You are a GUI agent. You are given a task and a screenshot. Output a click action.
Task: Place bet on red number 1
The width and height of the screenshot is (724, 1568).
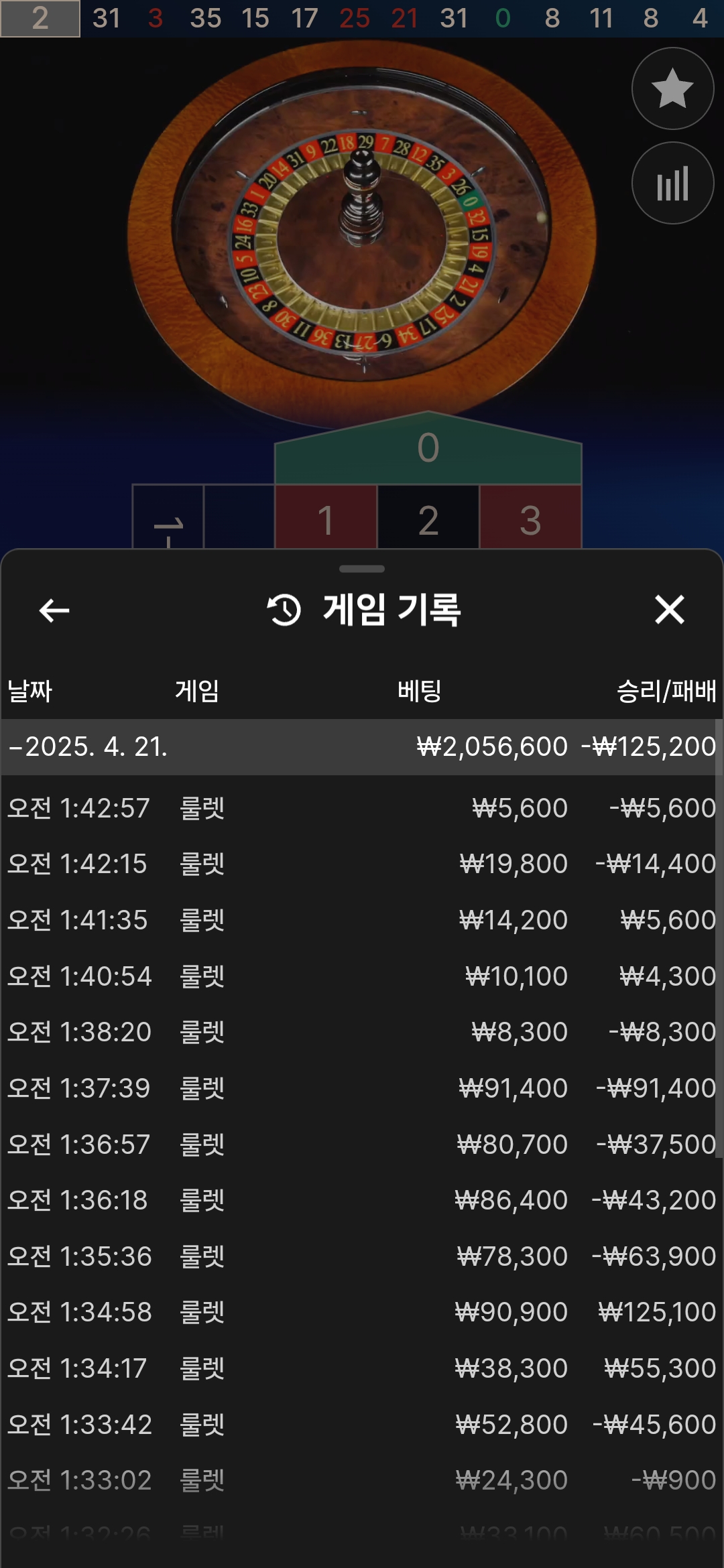coord(326,517)
